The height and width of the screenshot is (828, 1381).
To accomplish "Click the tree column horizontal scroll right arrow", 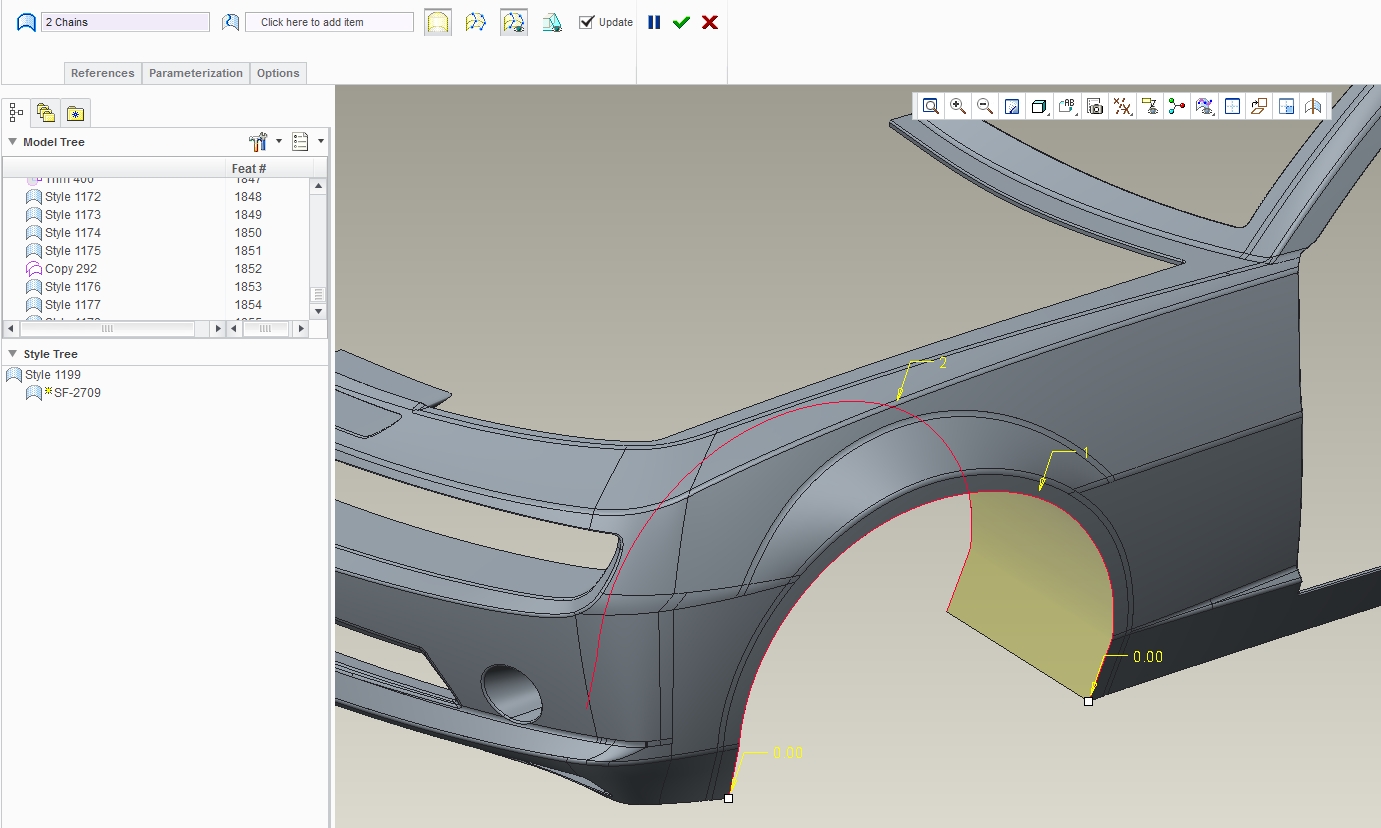I will (x=218, y=328).
